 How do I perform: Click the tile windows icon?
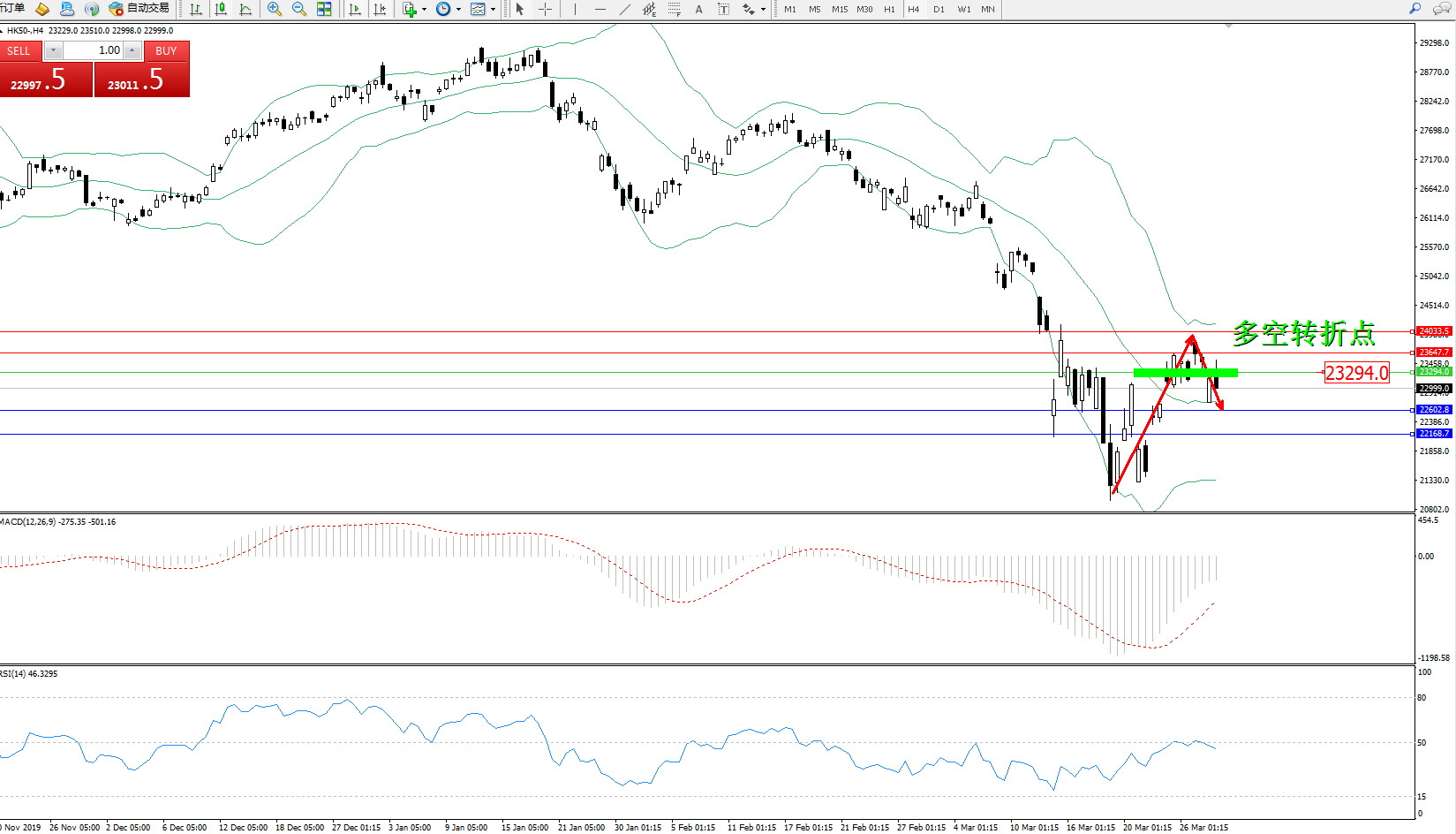324,9
